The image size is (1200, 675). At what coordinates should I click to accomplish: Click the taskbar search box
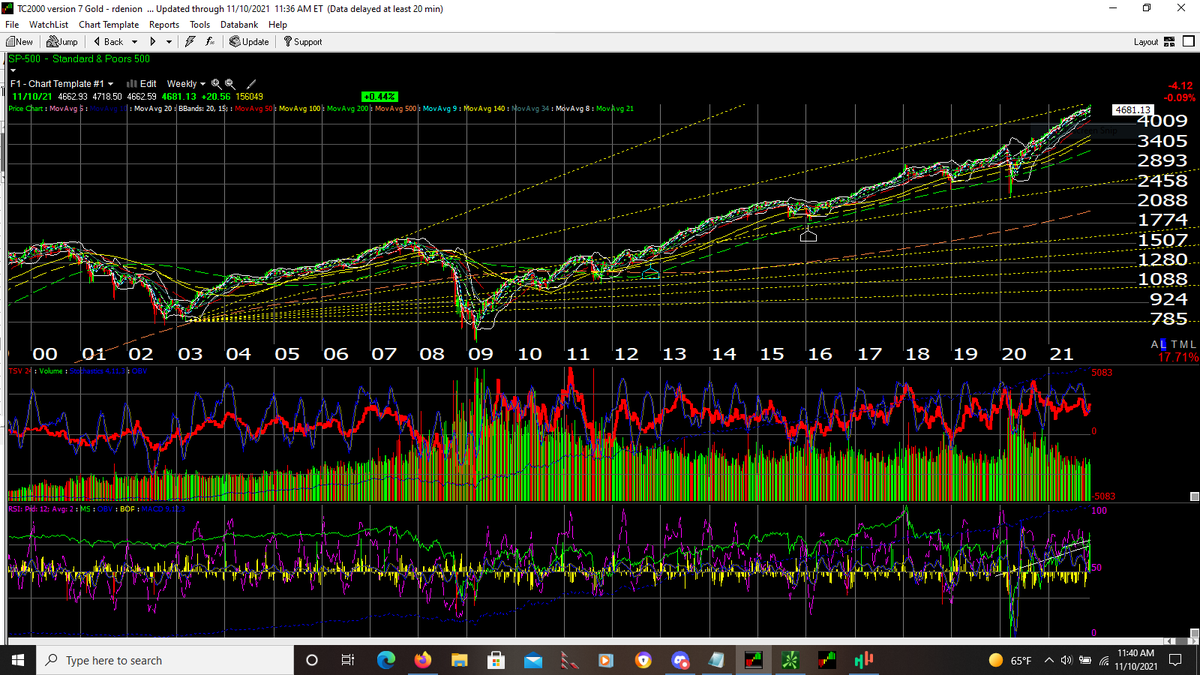point(165,660)
